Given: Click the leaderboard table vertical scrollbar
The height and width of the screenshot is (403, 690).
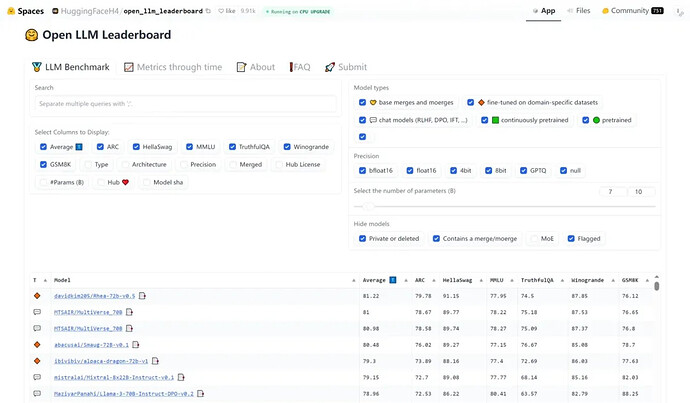Looking at the screenshot, I should click(657, 286).
